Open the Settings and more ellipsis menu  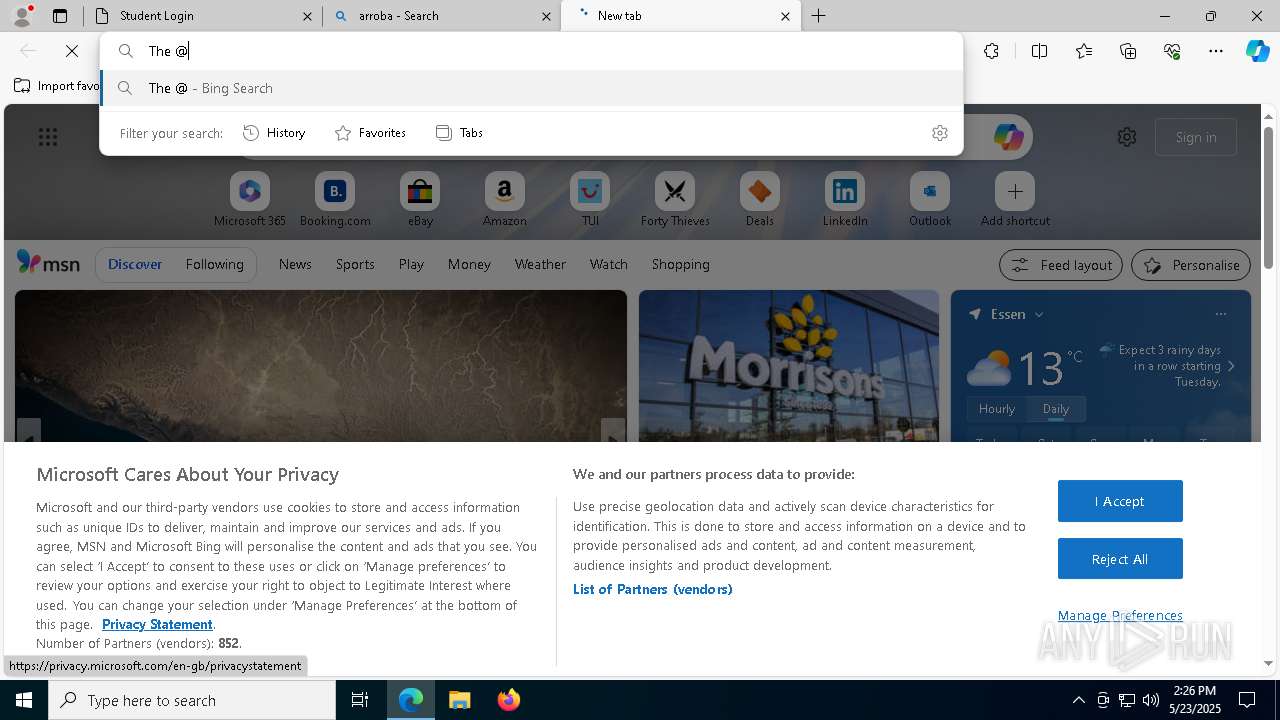point(1216,51)
